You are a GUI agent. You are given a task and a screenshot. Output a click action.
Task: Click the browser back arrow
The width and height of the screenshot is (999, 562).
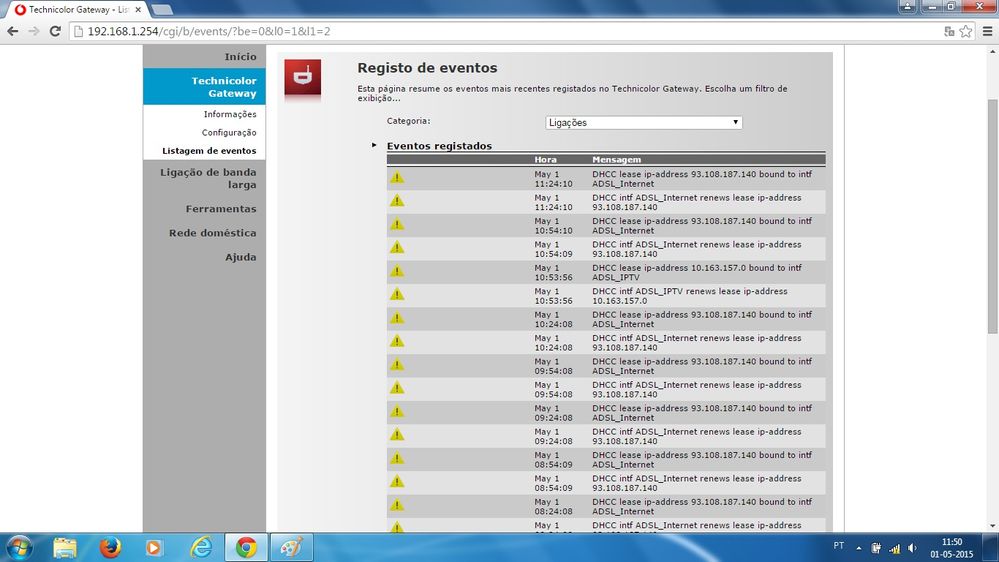(13, 31)
